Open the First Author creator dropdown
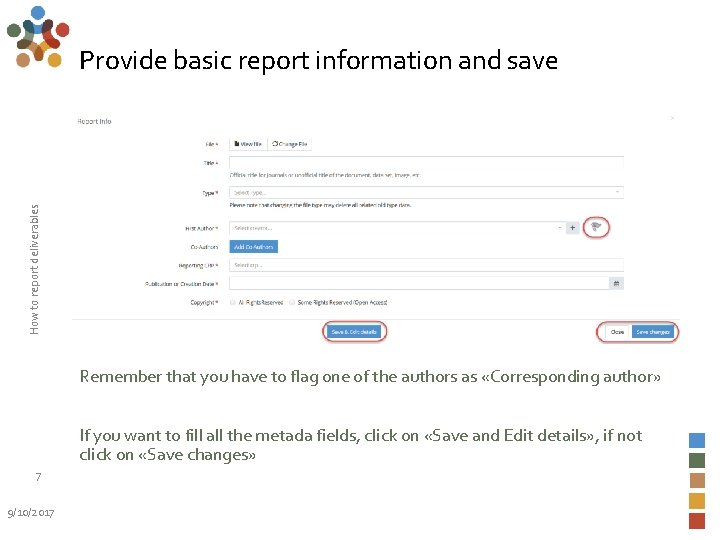 click(397, 228)
